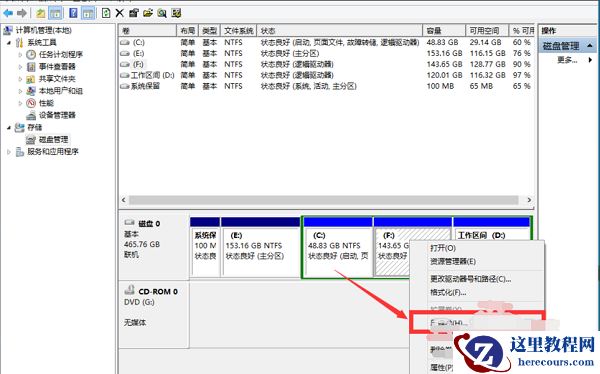Toggle the show/hide console tree toolbar icon

click(55, 13)
